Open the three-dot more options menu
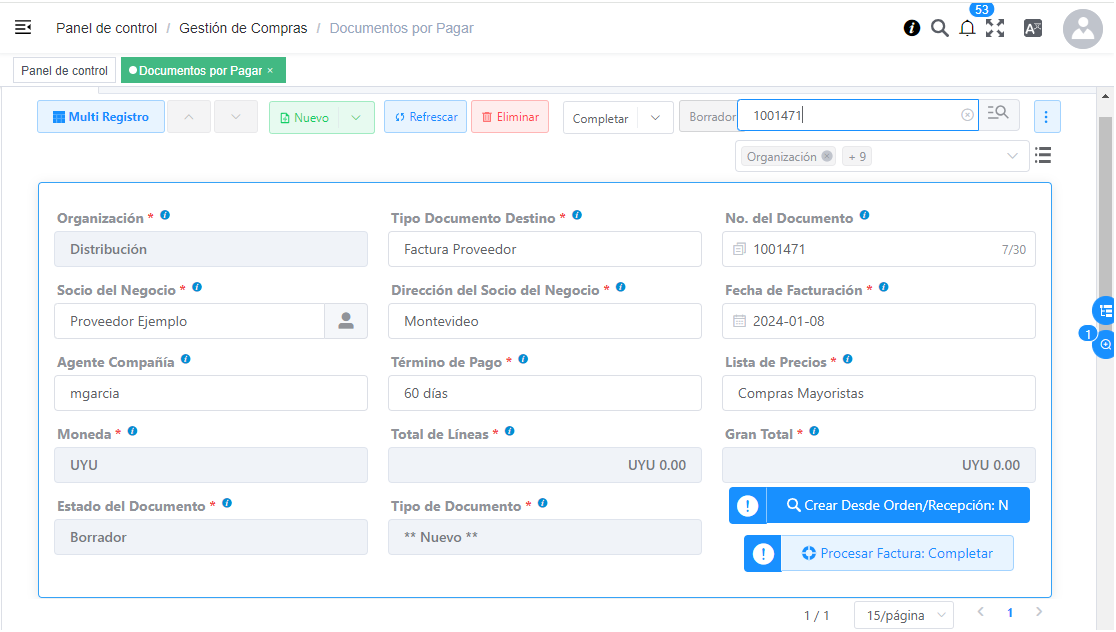This screenshot has height=632, width=1116. [x=1046, y=117]
